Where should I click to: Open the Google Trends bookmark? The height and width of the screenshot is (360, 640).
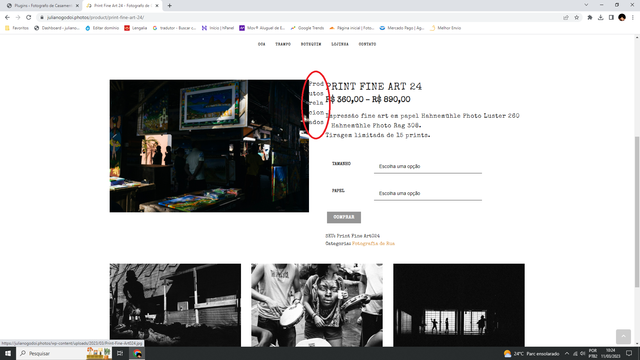point(307,28)
